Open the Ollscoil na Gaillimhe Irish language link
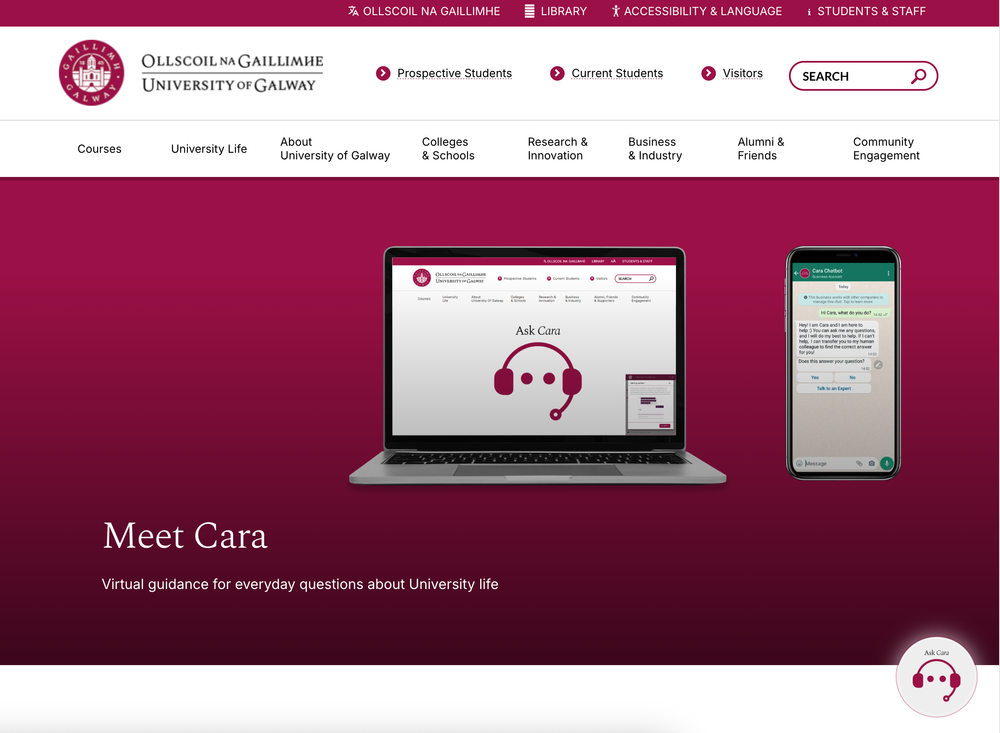The image size is (1000, 733). [x=431, y=11]
